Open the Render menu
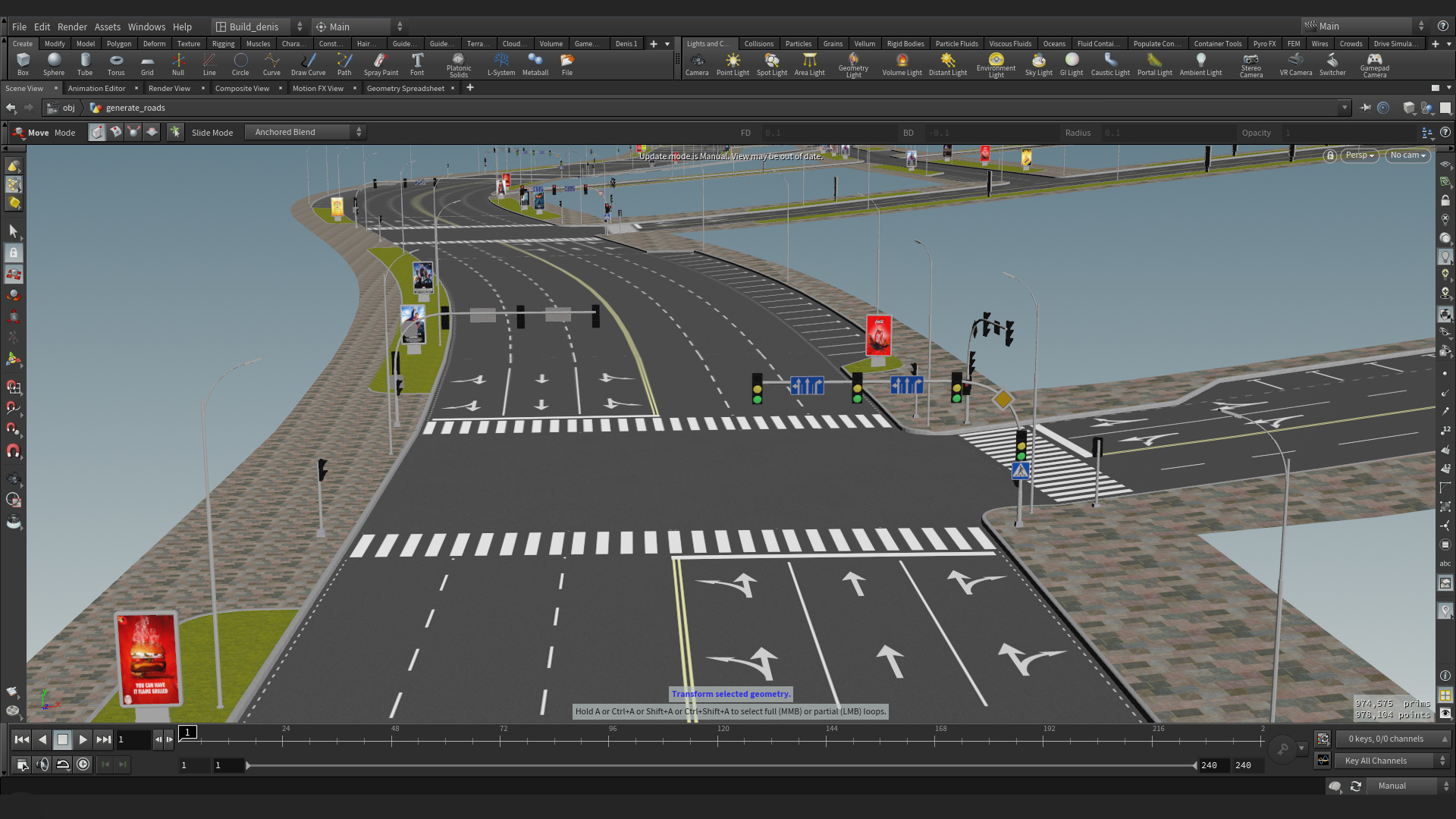 72,27
